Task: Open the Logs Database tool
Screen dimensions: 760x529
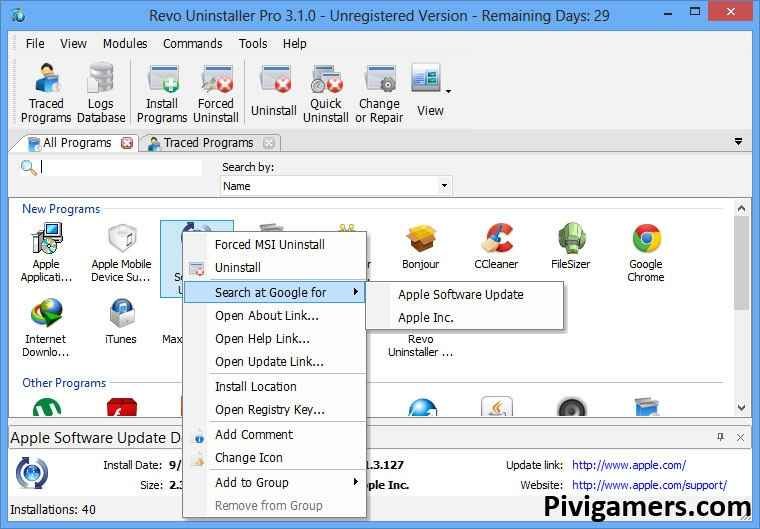Action: coord(101,91)
